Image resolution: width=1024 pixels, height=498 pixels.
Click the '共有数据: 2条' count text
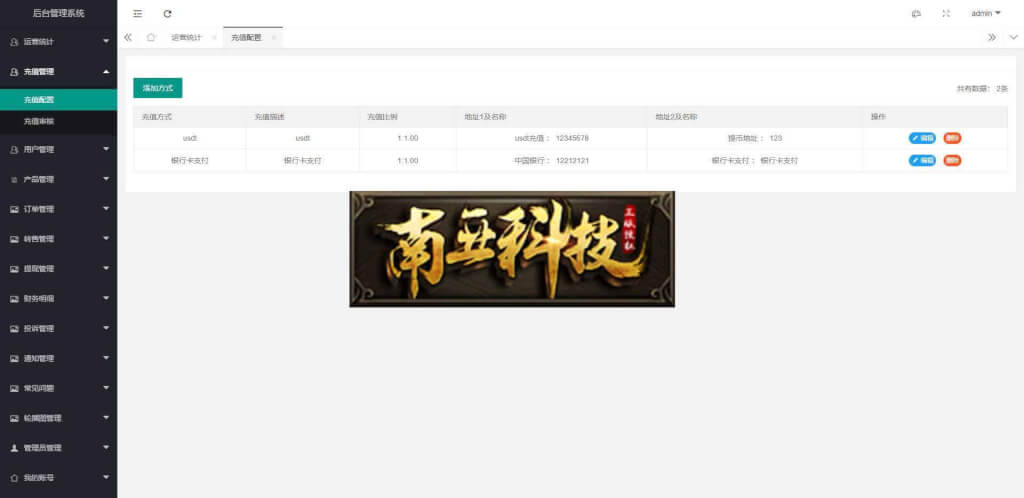click(982, 89)
